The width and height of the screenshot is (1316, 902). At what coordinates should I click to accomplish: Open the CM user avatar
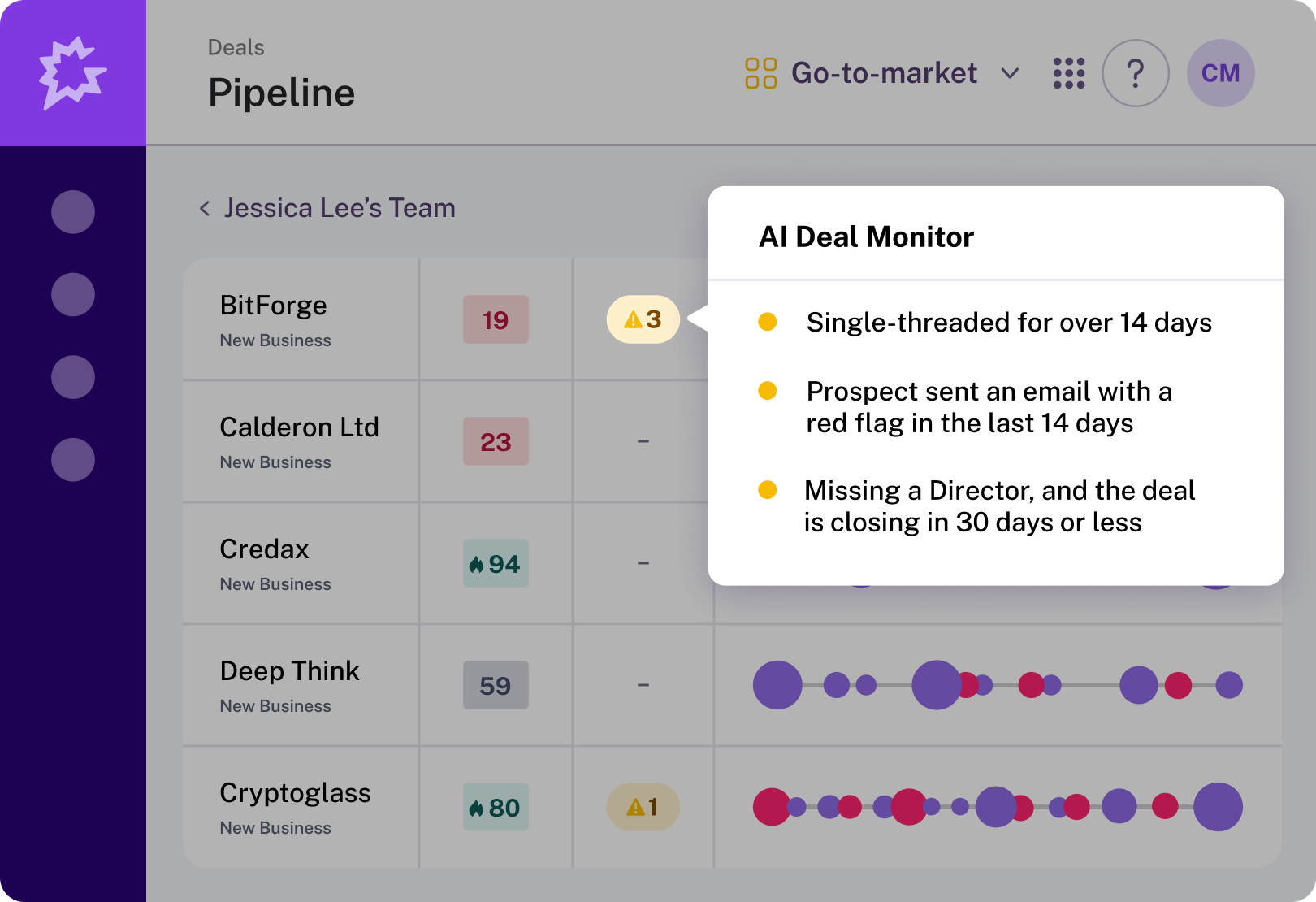tap(1220, 73)
